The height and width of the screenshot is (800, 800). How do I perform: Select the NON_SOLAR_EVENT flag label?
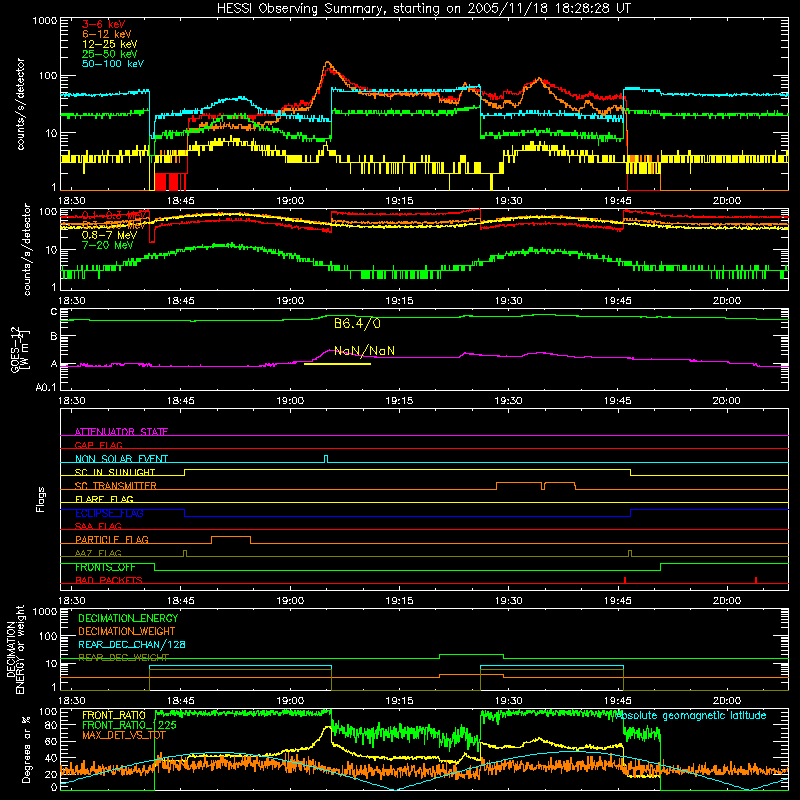121,459
